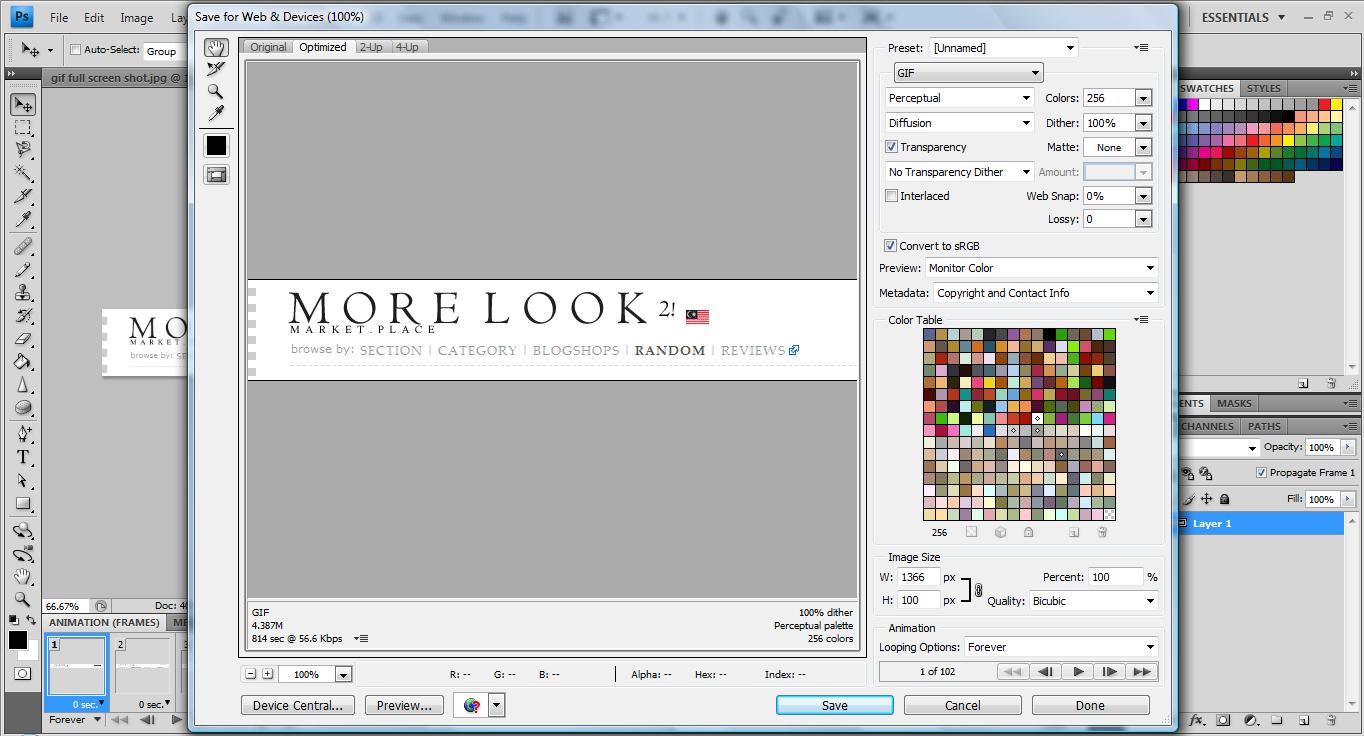Select the Paint Bucket tool
The width and height of the screenshot is (1364, 736).
tap(23, 362)
